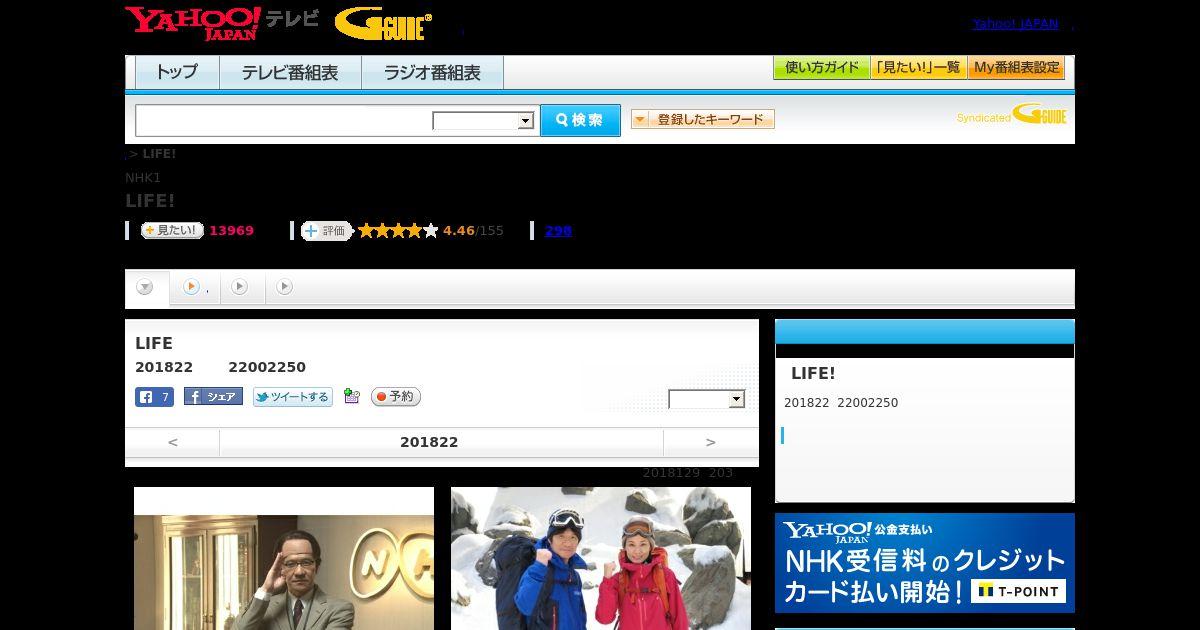Image resolution: width=1200 pixels, height=630 pixels.
Task: Click into the keyword search input field
Action: pos(284,120)
